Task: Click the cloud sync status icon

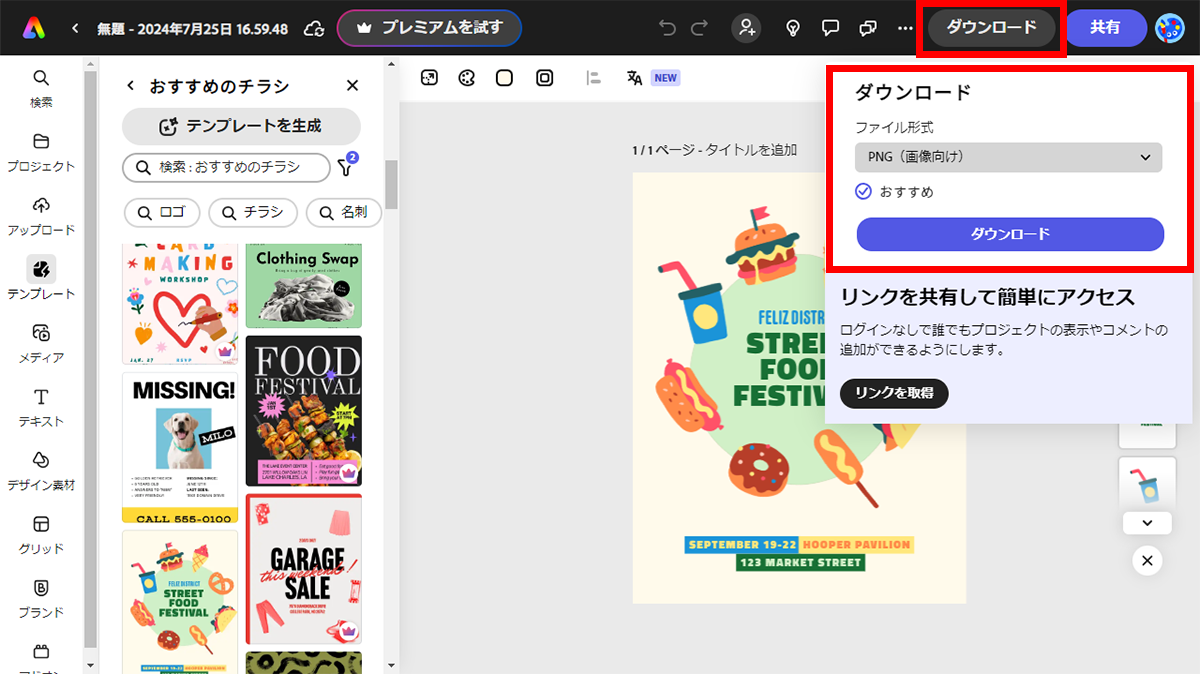Action: point(313,28)
